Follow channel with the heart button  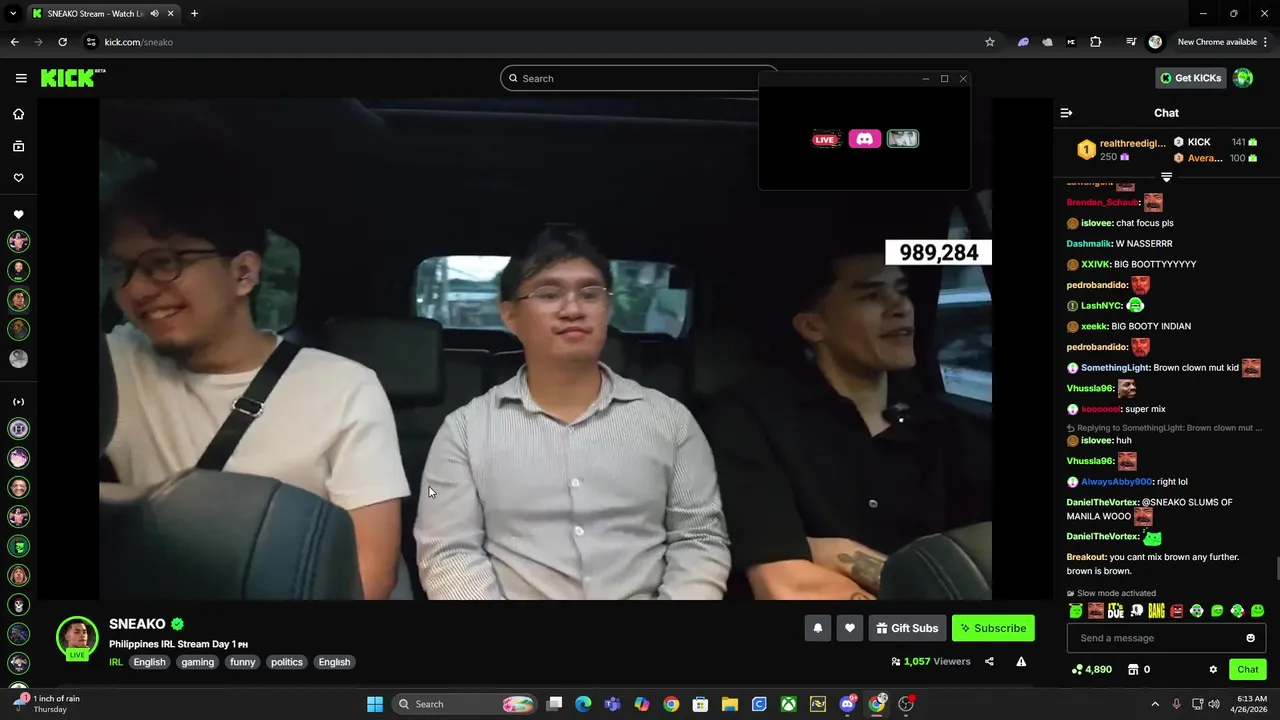point(849,628)
